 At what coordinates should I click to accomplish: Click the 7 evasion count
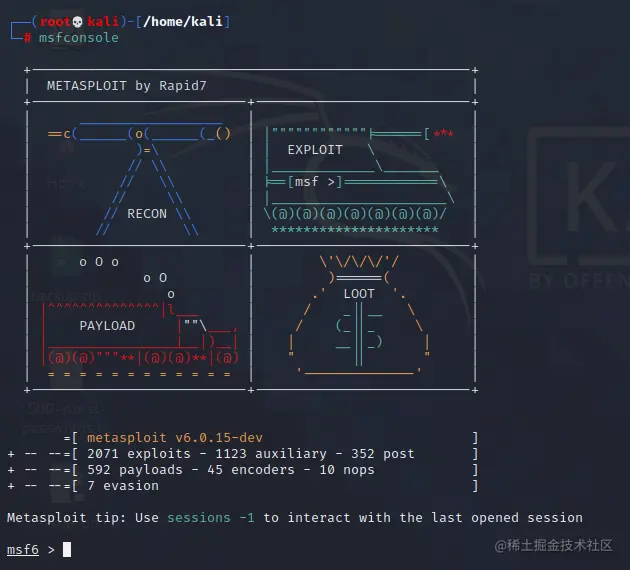tap(123, 486)
